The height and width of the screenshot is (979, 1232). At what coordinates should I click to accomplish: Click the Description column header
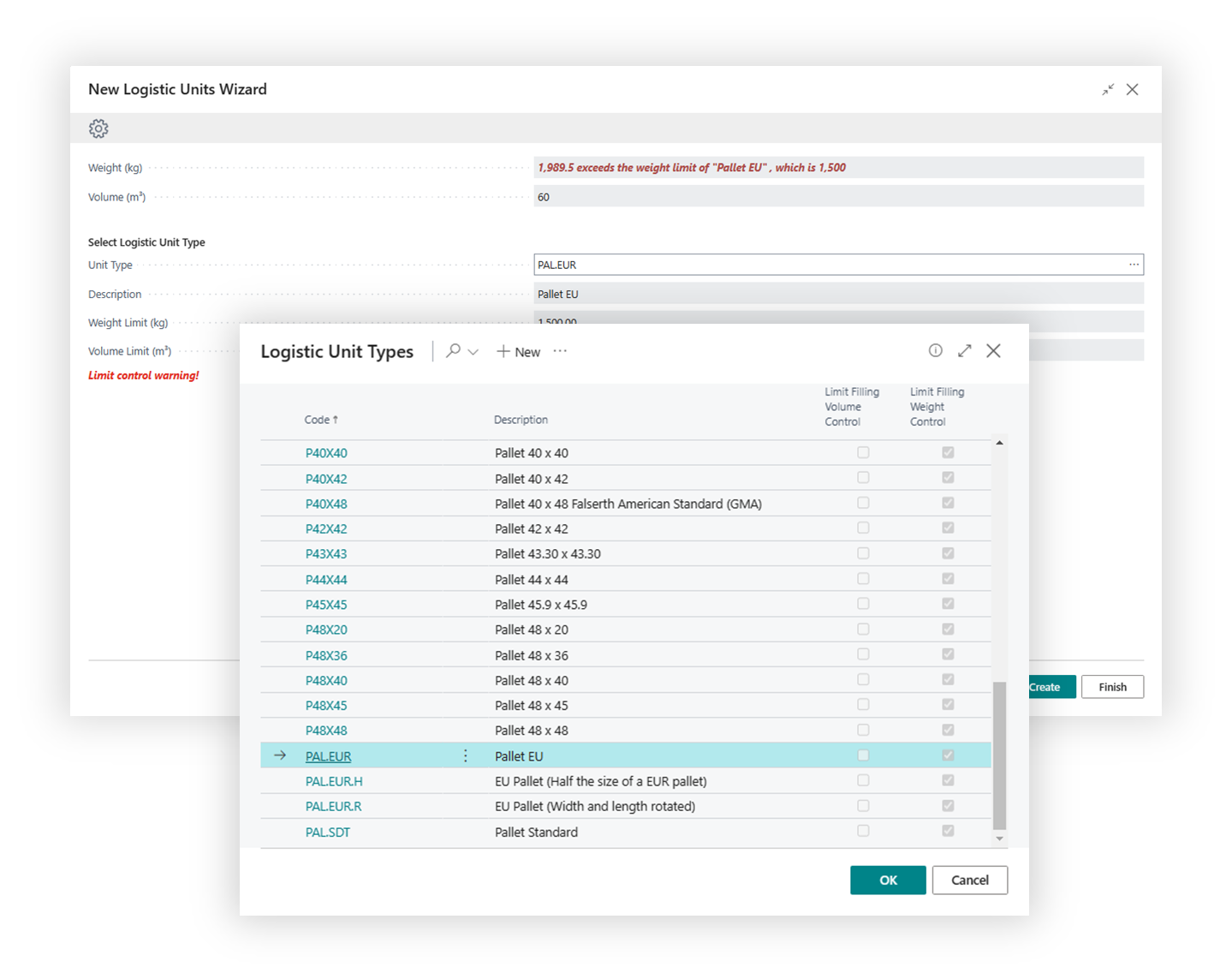521,420
